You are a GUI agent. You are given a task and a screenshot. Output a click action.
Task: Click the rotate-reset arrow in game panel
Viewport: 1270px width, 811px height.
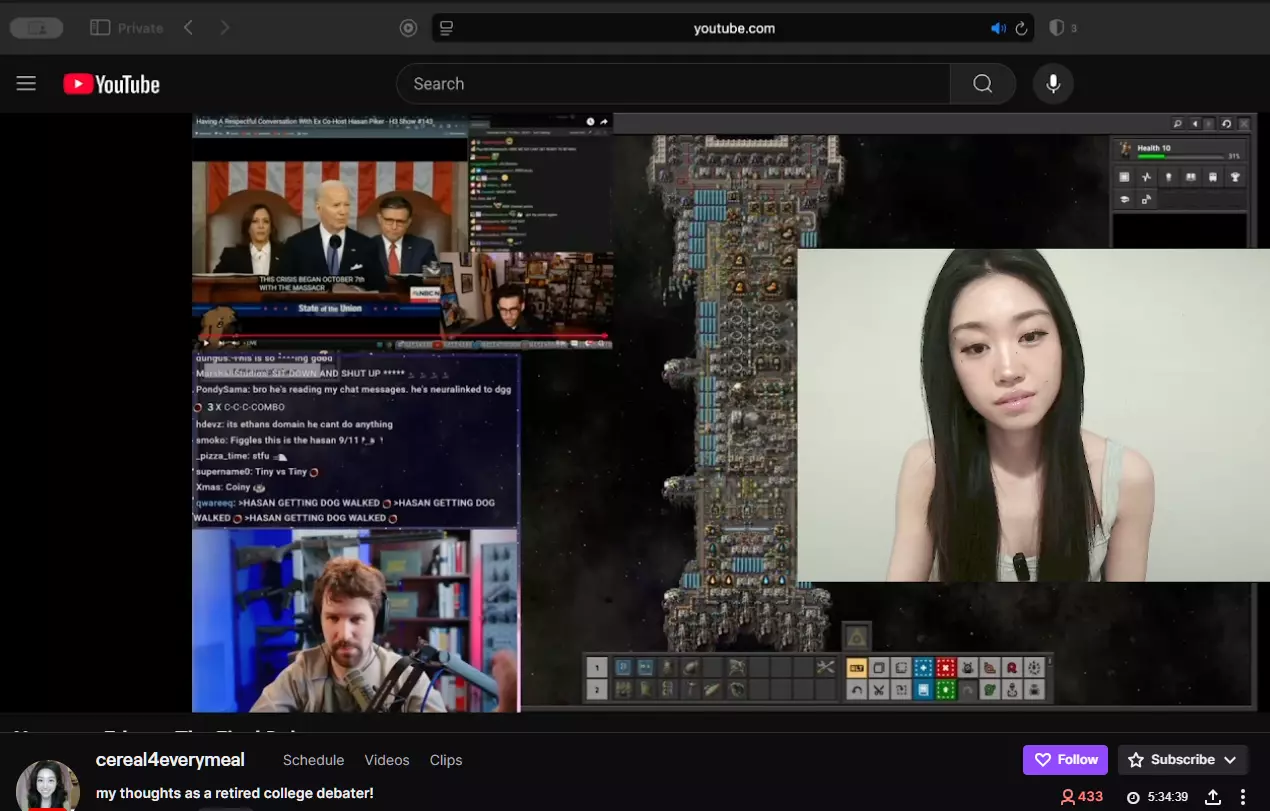[1227, 124]
